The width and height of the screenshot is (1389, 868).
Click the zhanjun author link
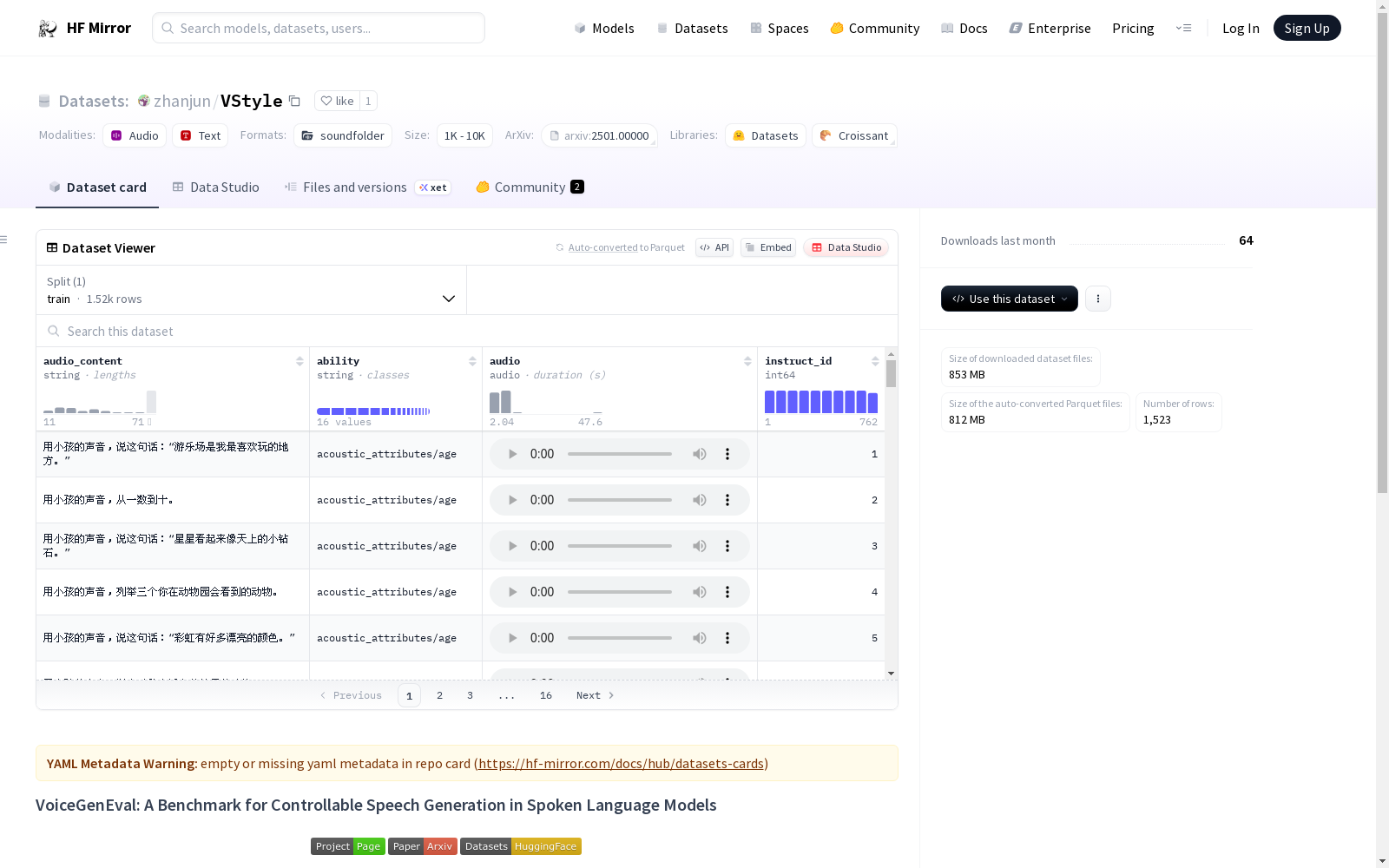182,101
